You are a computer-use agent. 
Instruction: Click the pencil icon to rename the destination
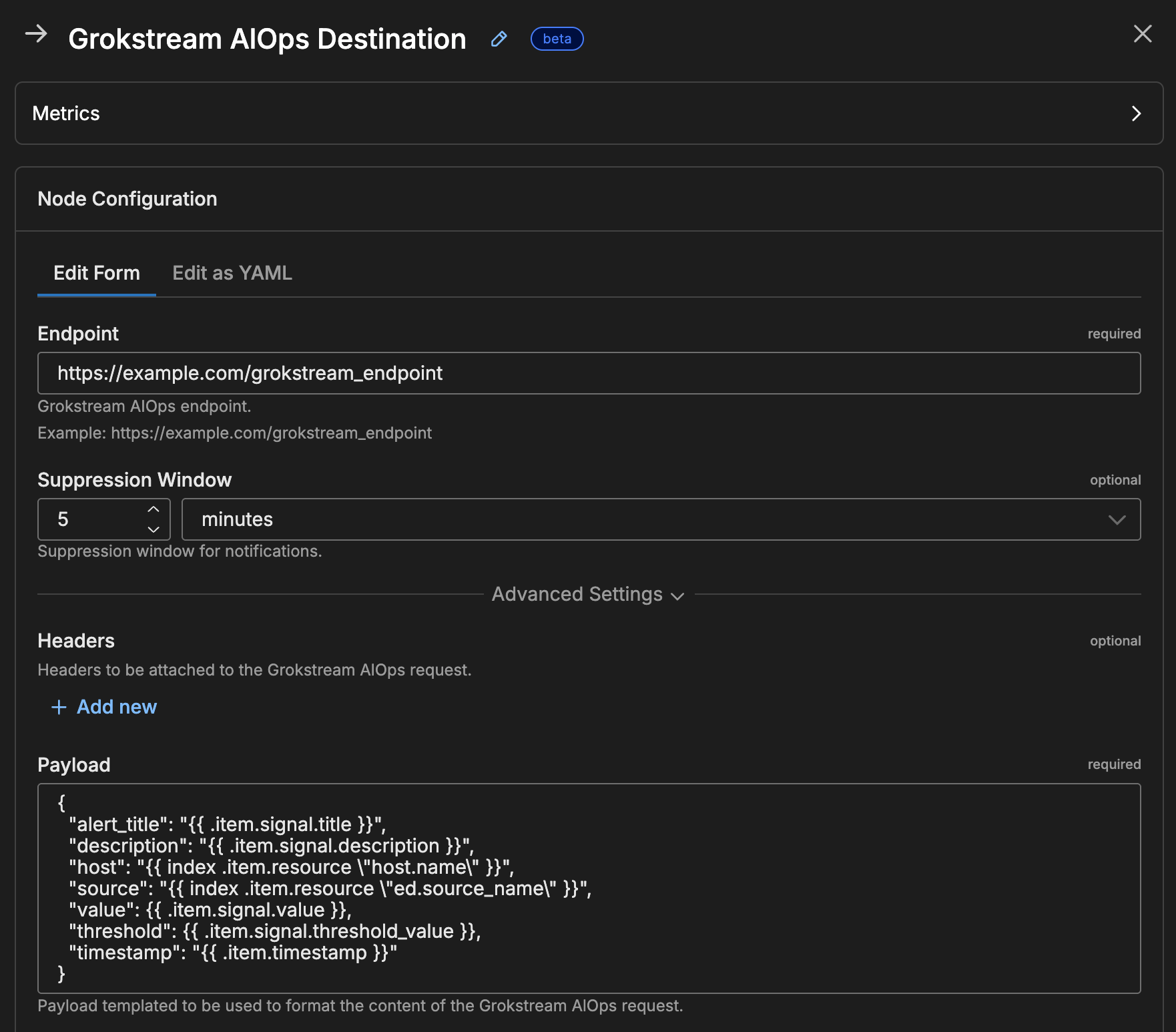(499, 39)
